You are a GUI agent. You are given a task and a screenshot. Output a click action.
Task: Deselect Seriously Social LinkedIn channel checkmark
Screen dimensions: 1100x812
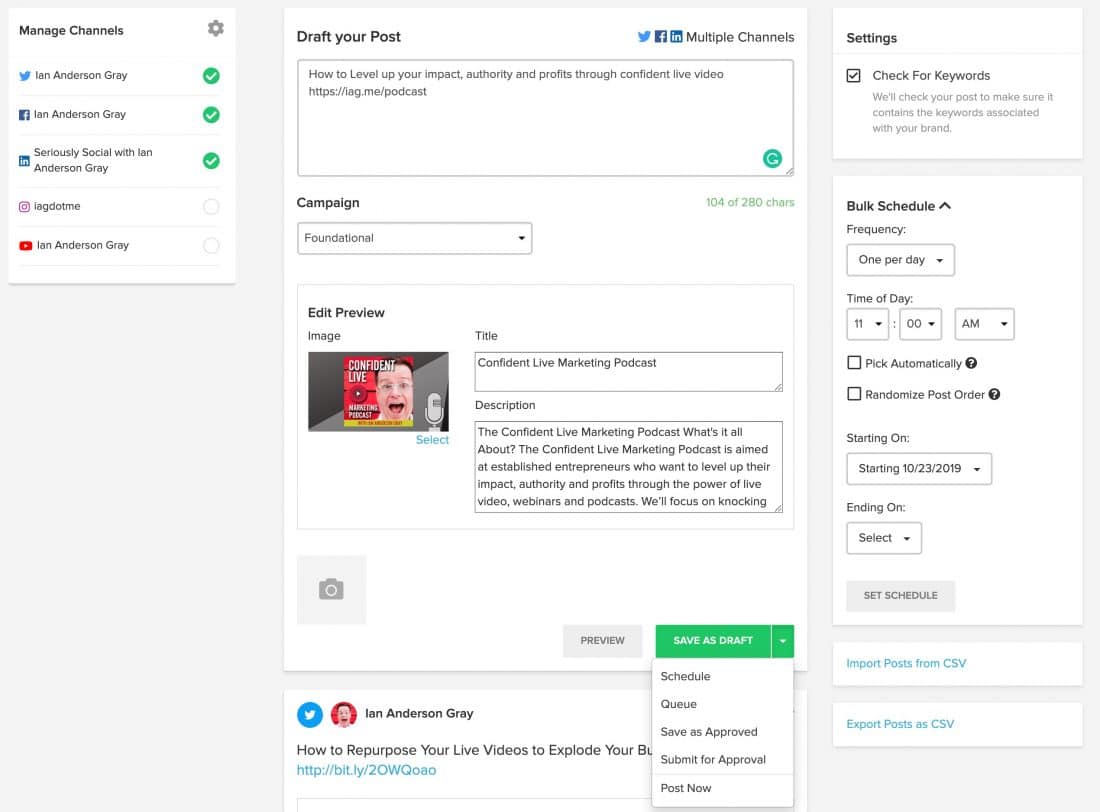click(x=211, y=161)
